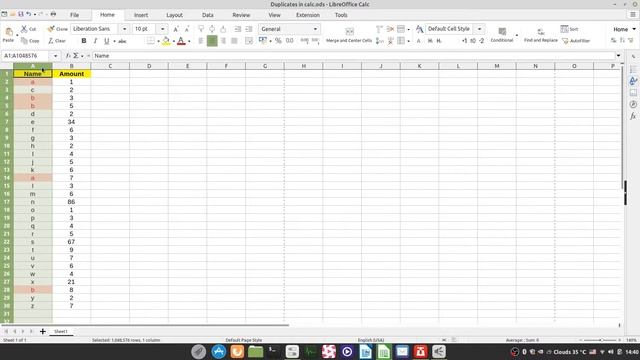Open the font name dropdown arrow
Image resolution: width=640 pixels, height=360 pixels.
(x=124, y=29)
